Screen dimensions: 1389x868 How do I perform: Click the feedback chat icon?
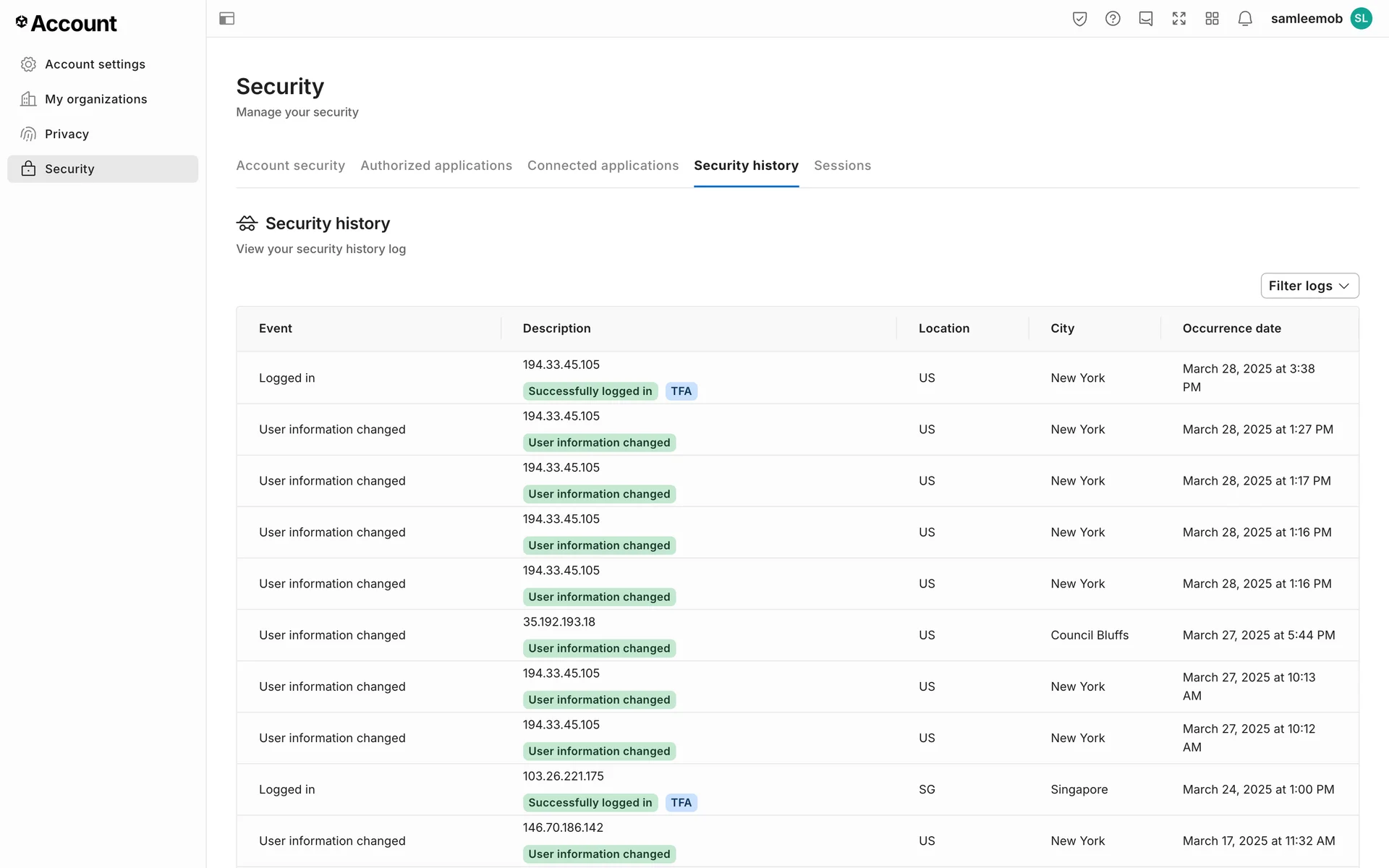click(x=1146, y=19)
